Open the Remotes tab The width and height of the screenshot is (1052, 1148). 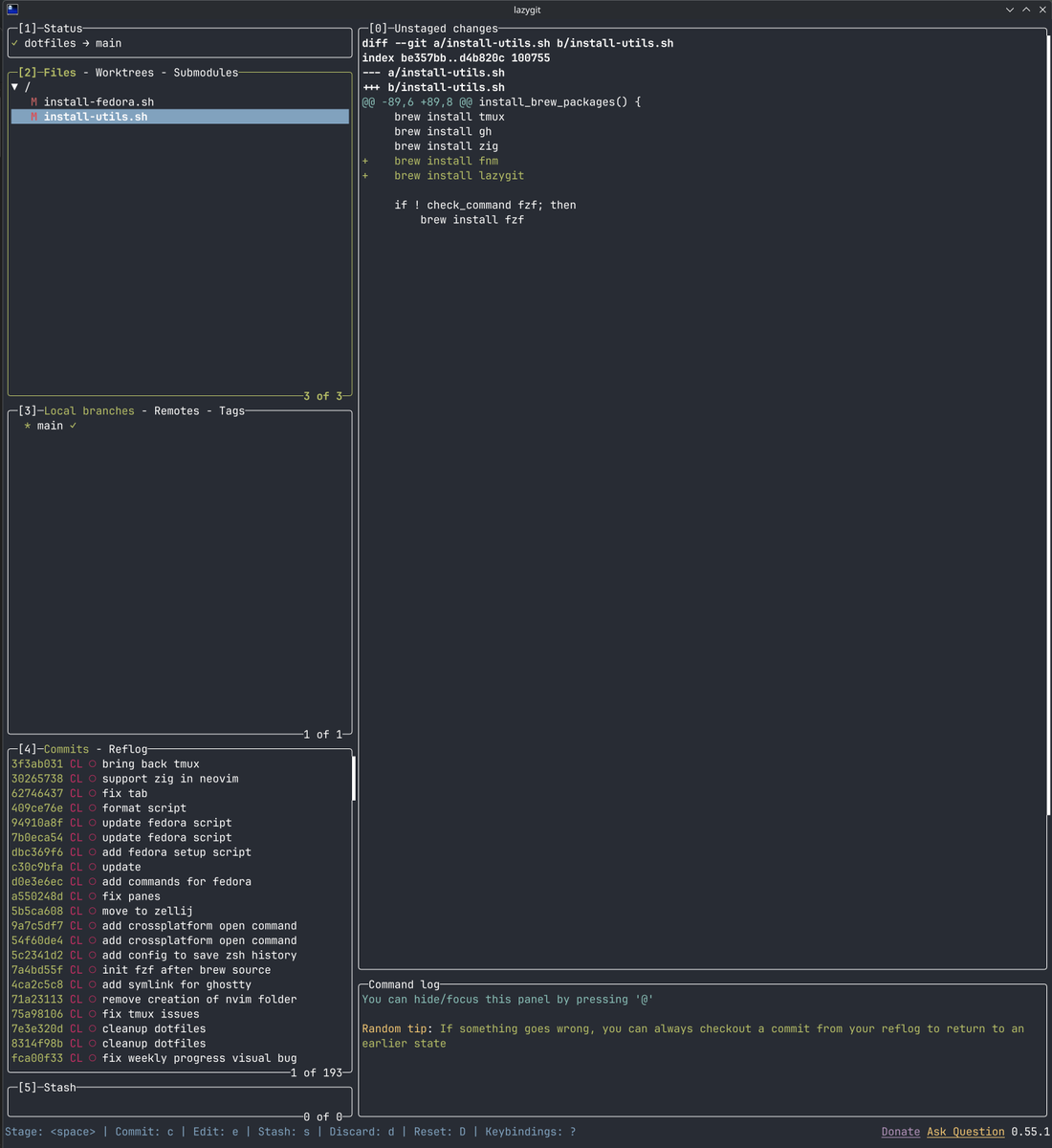177,411
